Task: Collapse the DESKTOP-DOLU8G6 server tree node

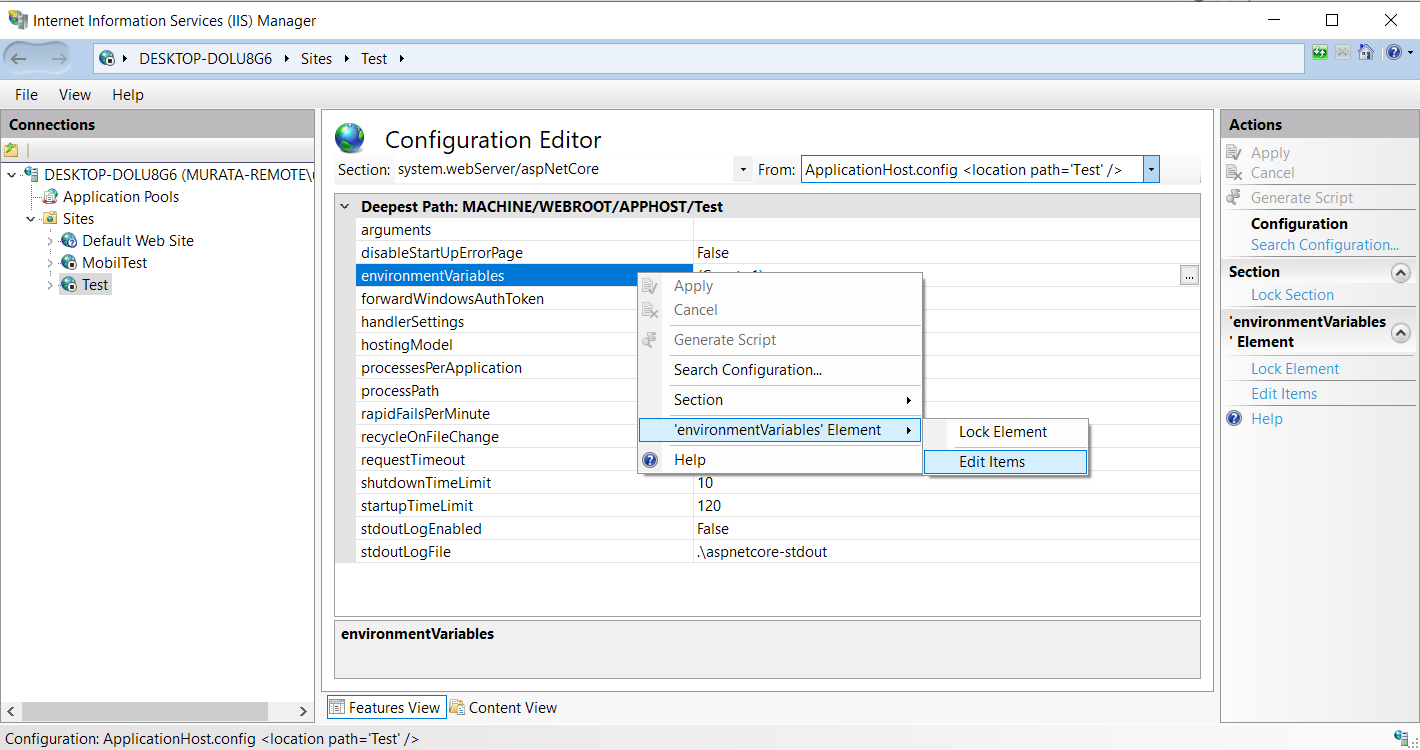Action: point(12,175)
